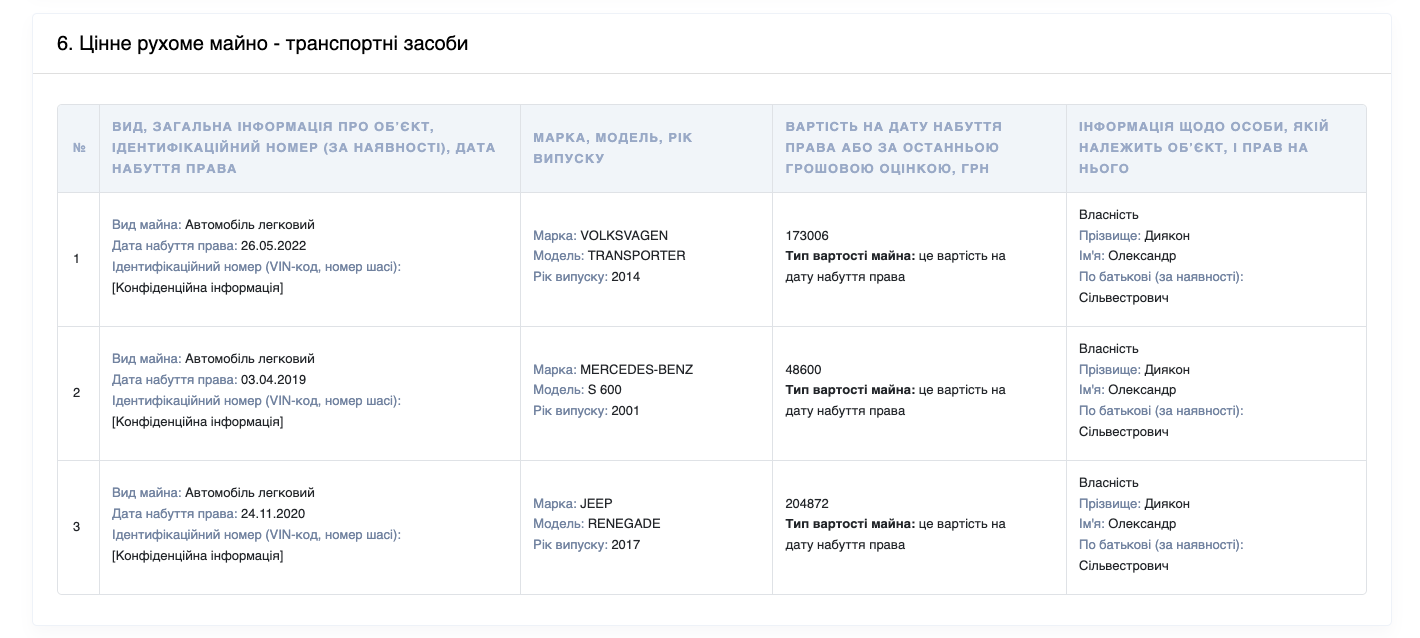This screenshot has height=638, width=1420.
Task: Click the 'Інформація щодо особи' column header
Action: (x=1216, y=148)
